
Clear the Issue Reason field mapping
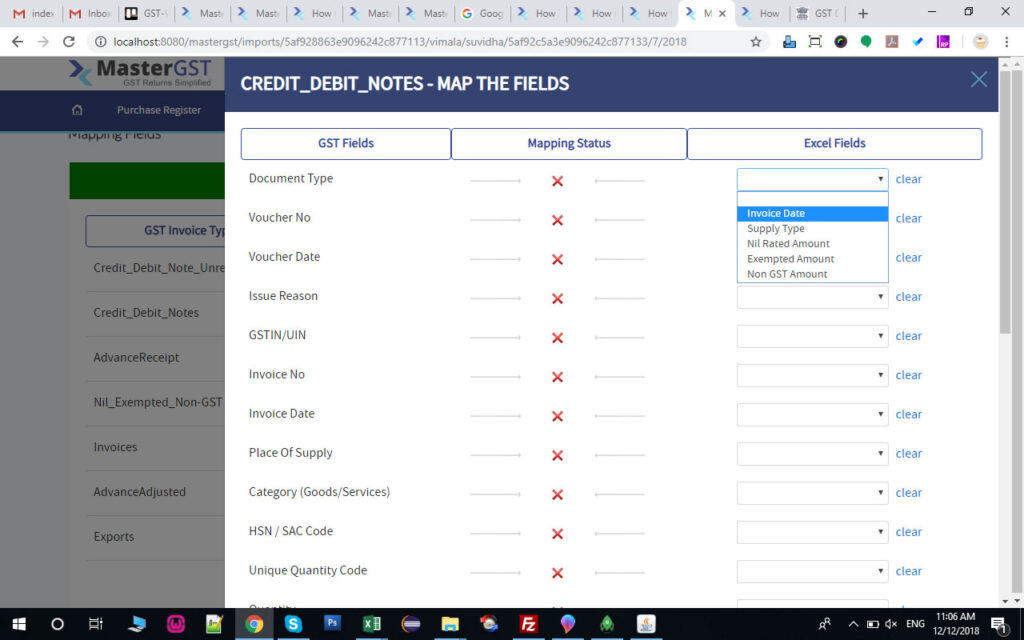coord(908,296)
